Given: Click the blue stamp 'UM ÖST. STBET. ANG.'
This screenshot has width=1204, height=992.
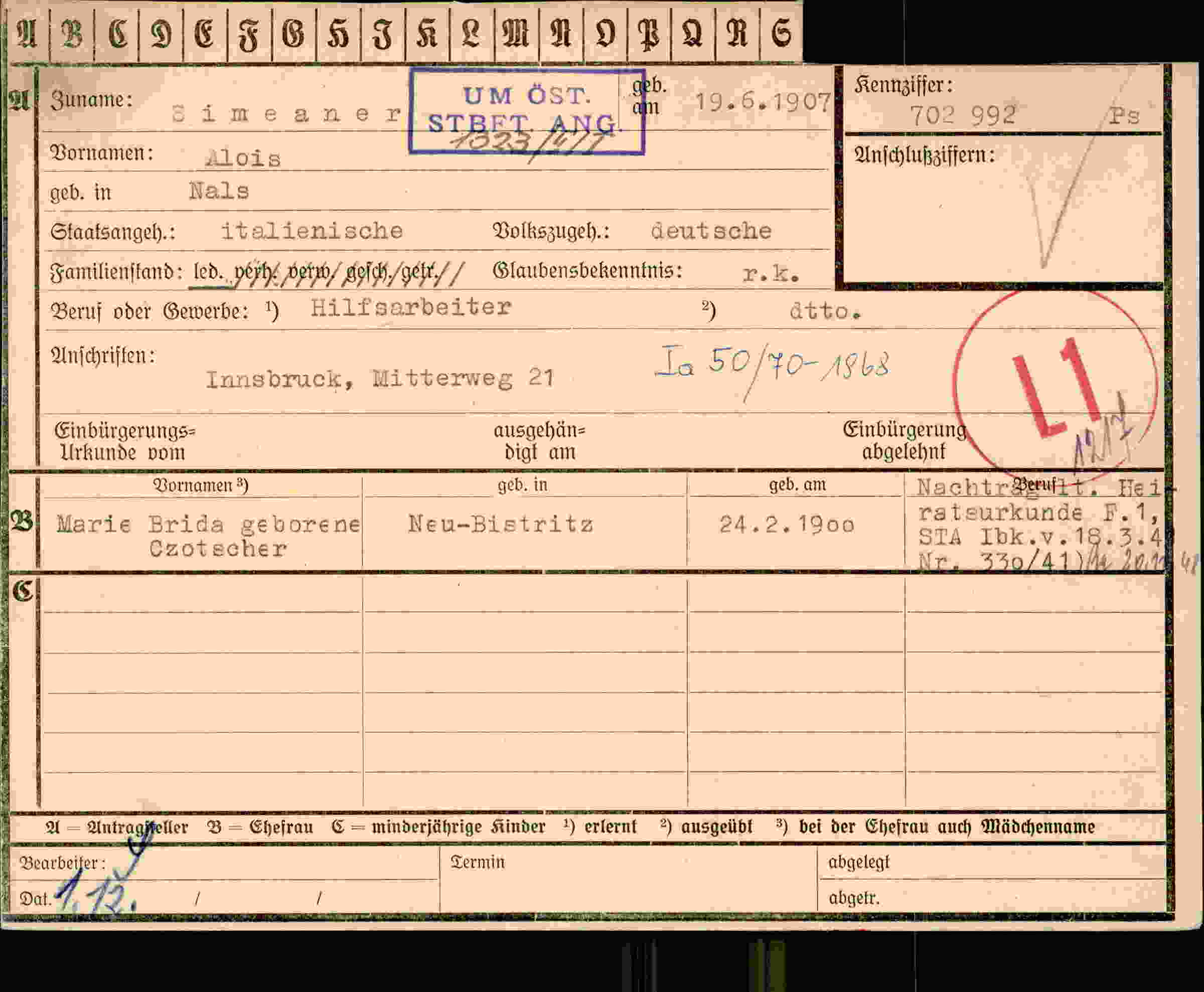Looking at the screenshot, I should coord(527,111).
